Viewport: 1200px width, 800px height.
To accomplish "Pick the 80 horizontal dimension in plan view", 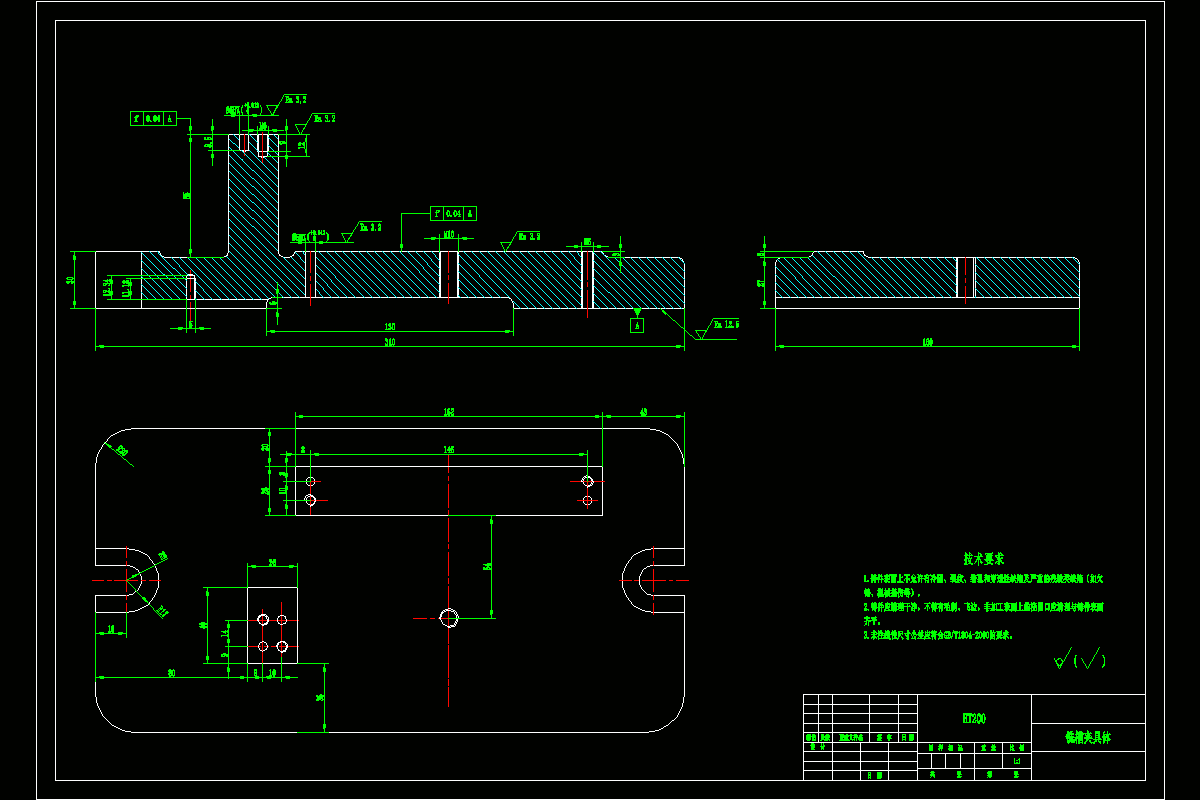I will pyautogui.click(x=171, y=674).
